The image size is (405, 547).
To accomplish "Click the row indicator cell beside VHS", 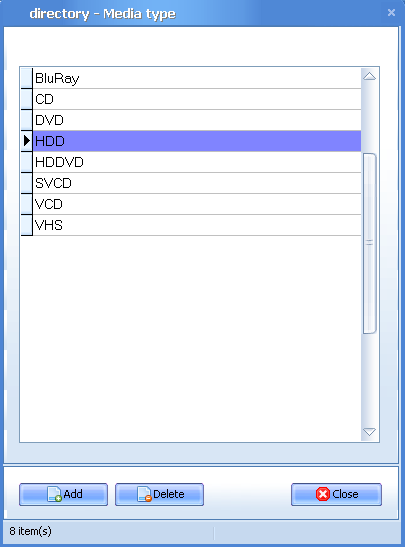I will [x=27, y=225].
